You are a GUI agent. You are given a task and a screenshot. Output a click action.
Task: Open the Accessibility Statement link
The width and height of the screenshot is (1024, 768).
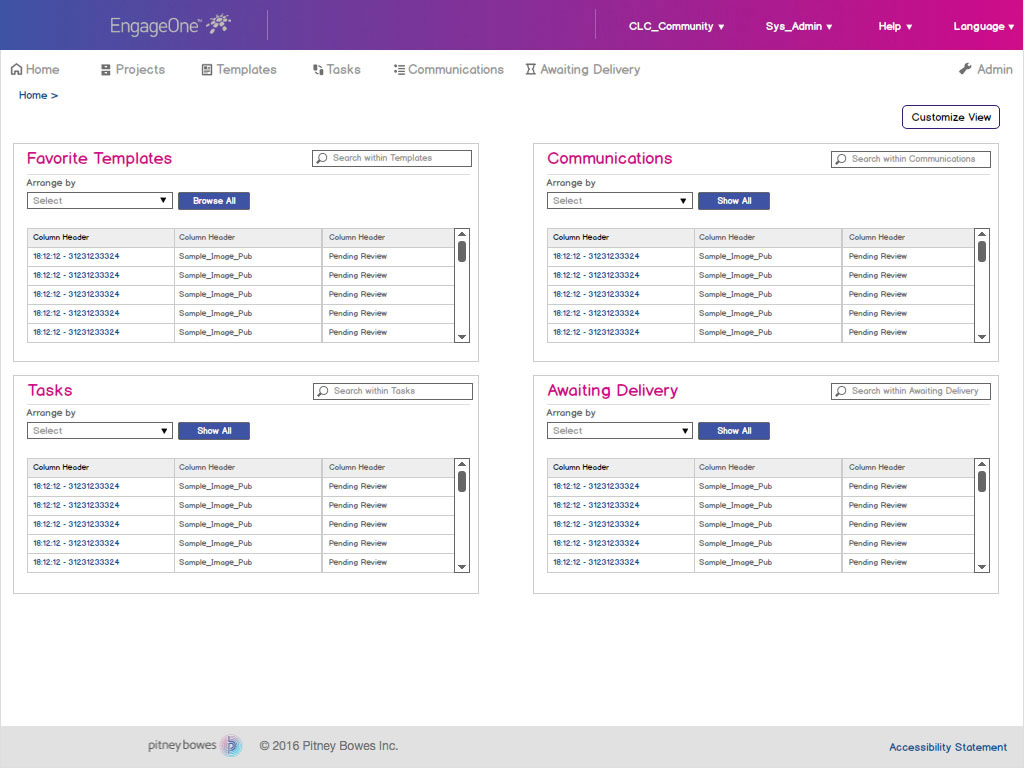click(x=948, y=747)
